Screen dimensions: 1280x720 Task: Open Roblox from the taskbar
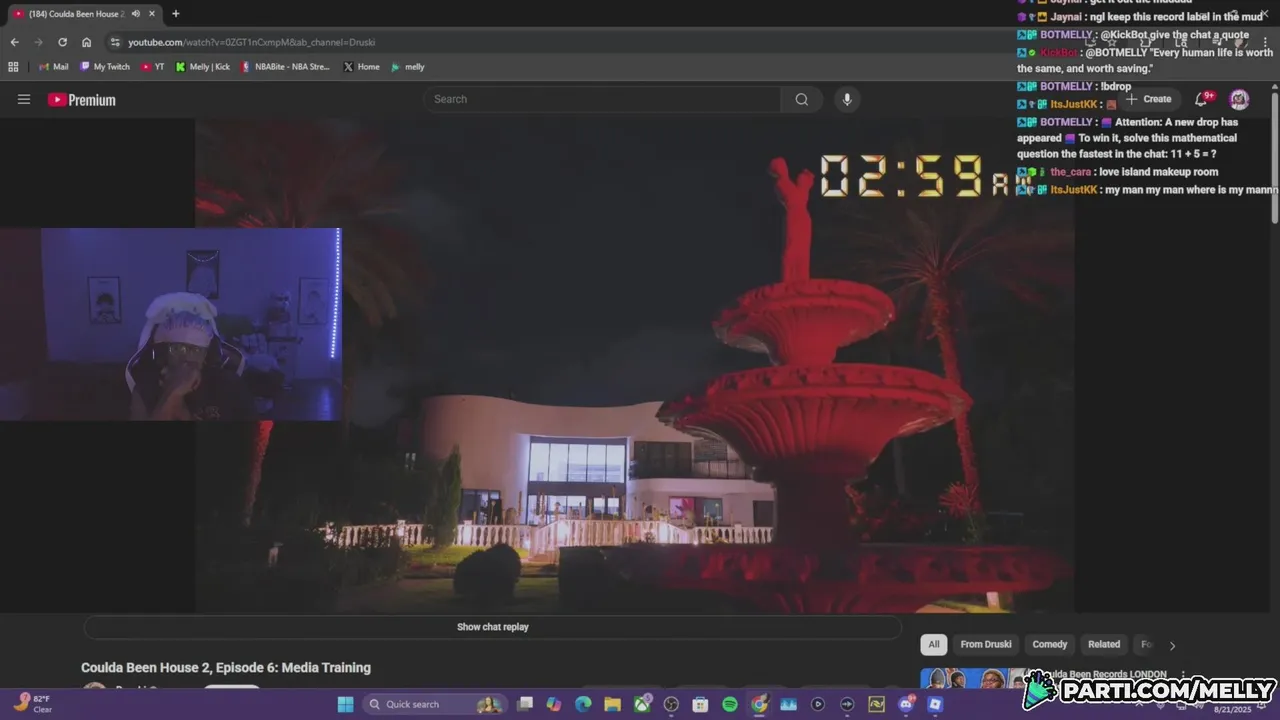[935, 704]
